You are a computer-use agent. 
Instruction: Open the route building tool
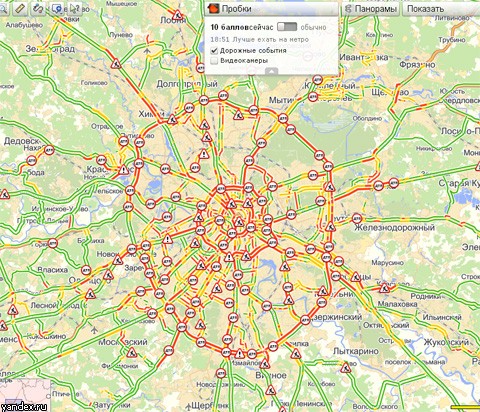coord(38,8)
